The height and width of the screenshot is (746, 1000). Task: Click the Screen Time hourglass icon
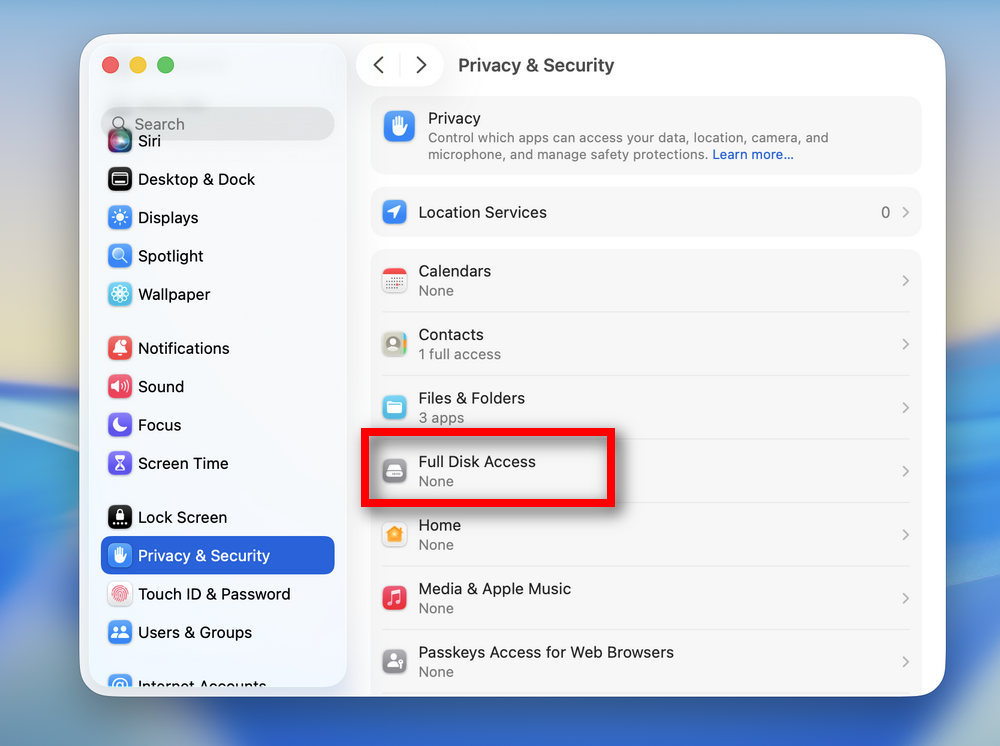pos(120,463)
